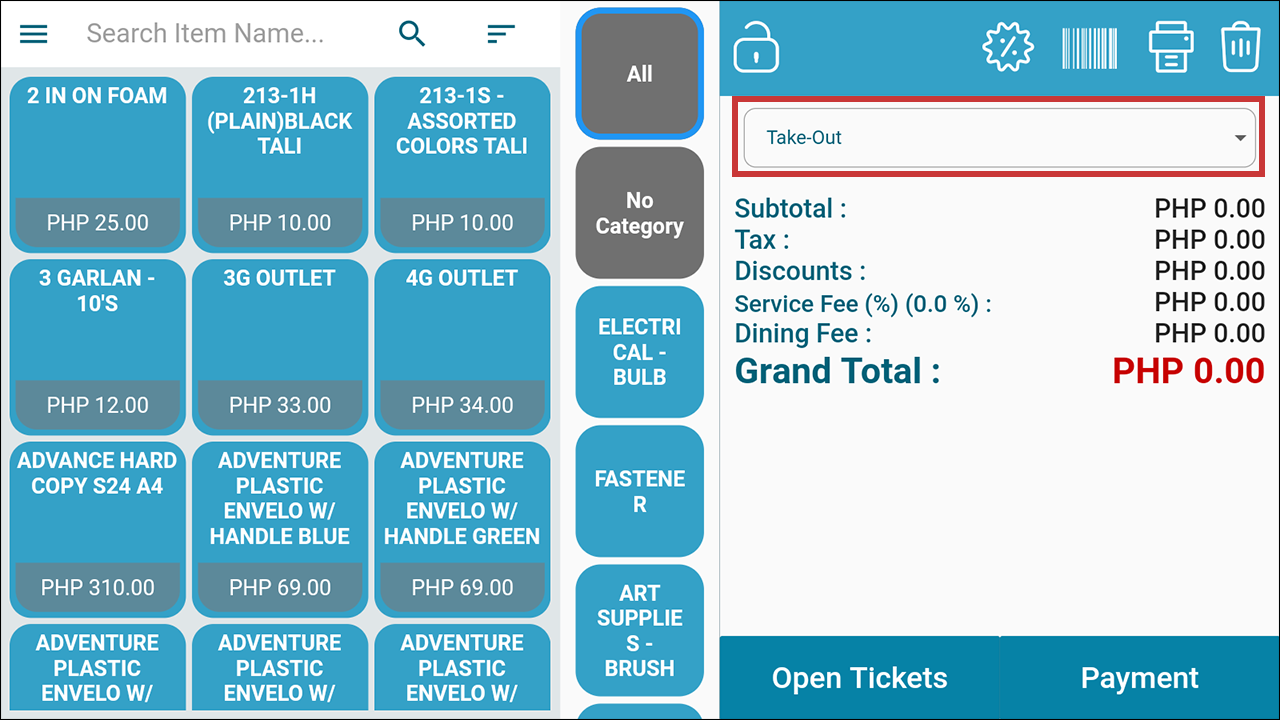Select the All category
This screenshot has width=1280, height=720.
click(640, 74)
